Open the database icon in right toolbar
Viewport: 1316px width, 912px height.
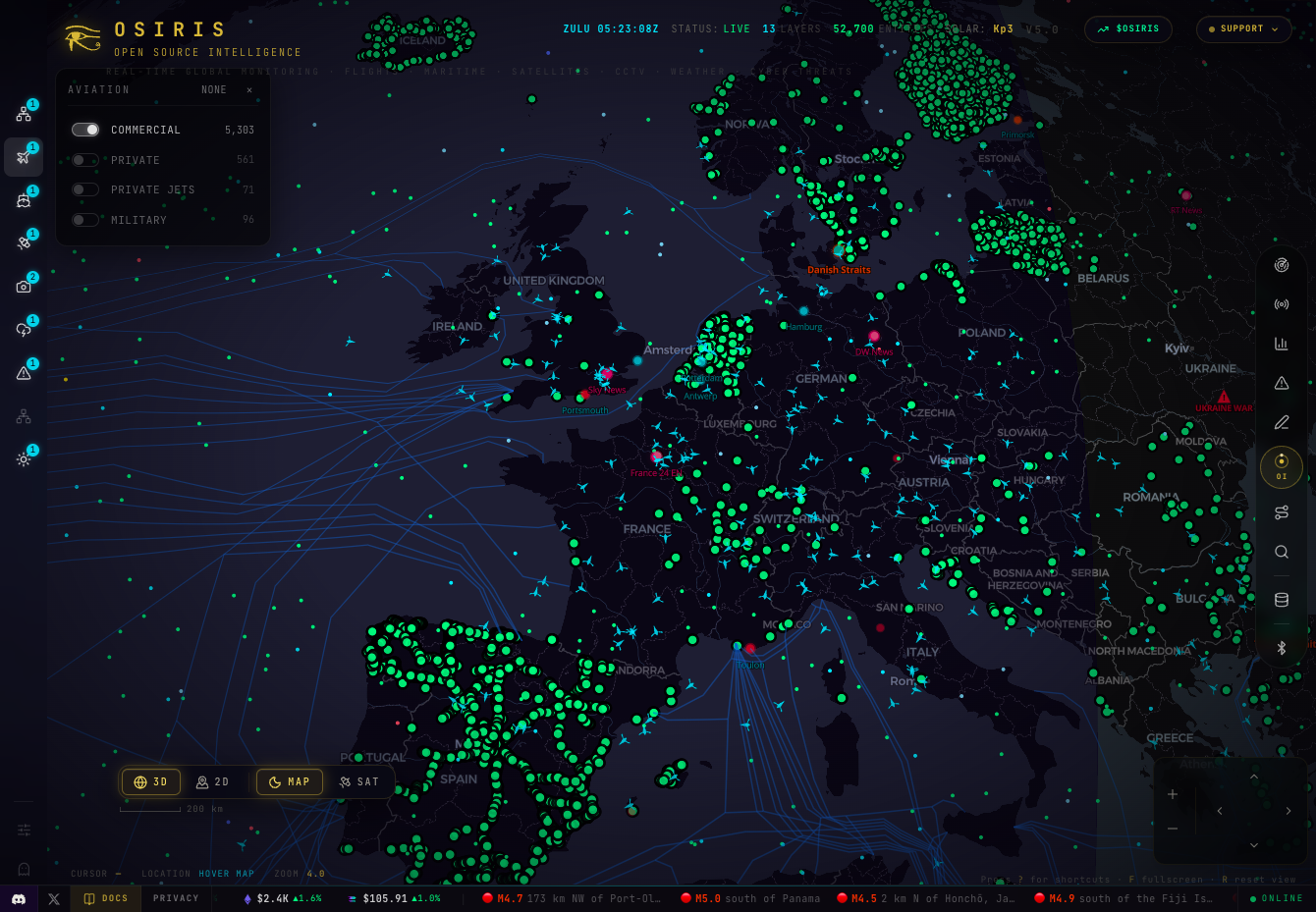1282,600
